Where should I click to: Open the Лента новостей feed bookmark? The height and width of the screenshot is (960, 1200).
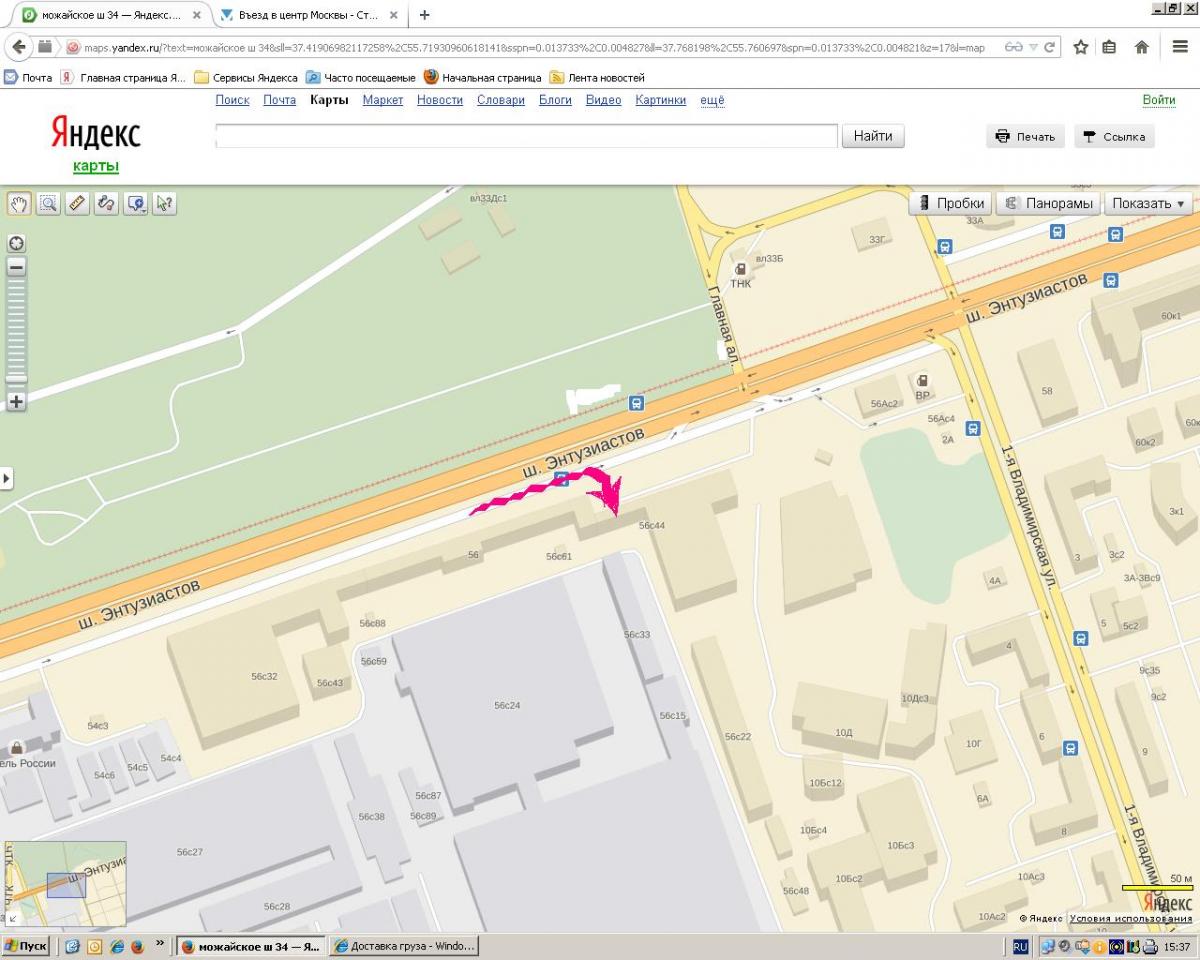(598, 77)
